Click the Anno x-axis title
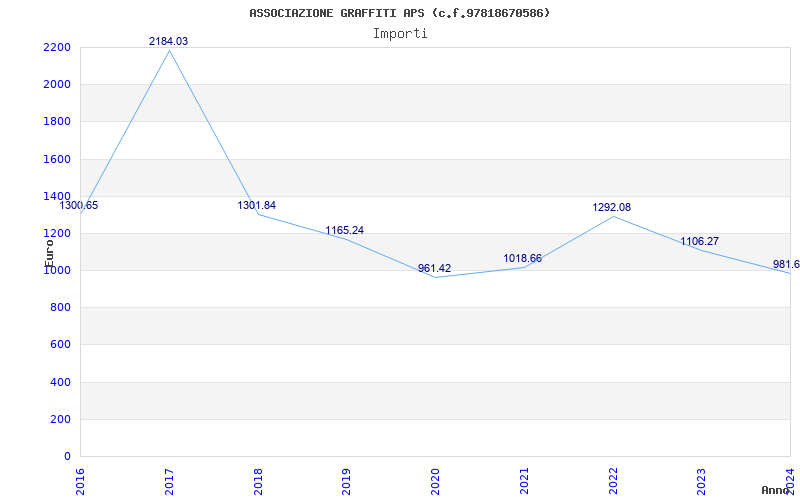Screen dimensions: 800x500 pos(774,490)
